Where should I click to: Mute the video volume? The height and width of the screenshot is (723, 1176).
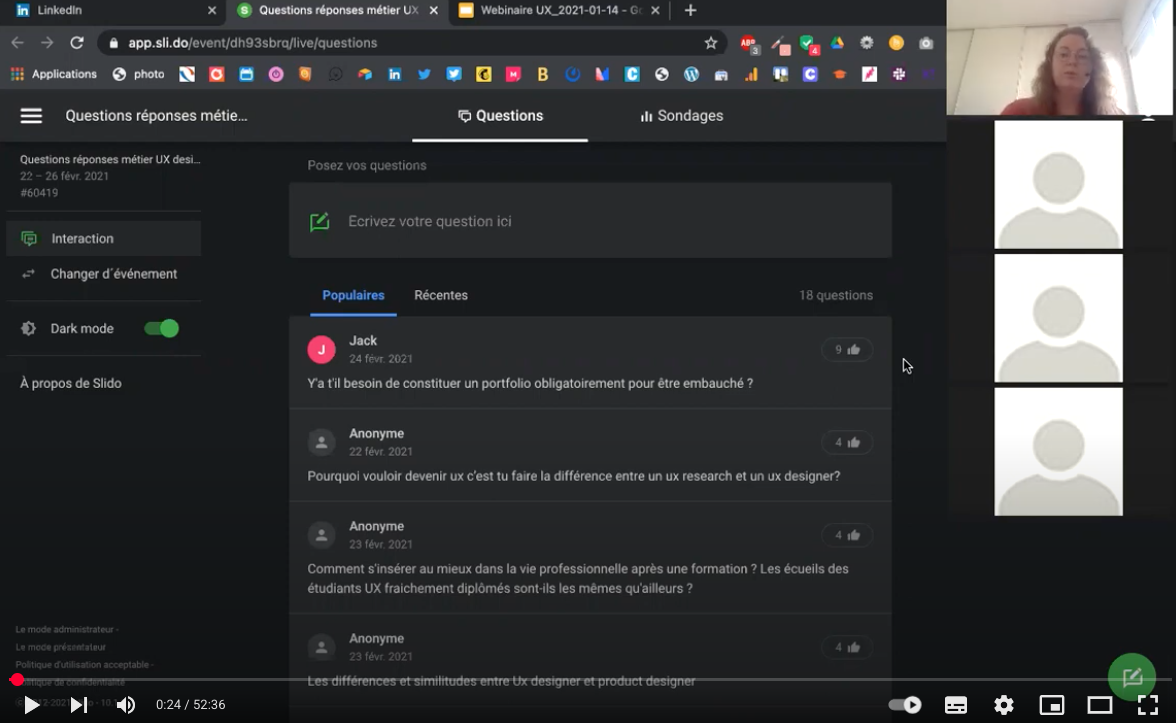(x=126, y=704)
